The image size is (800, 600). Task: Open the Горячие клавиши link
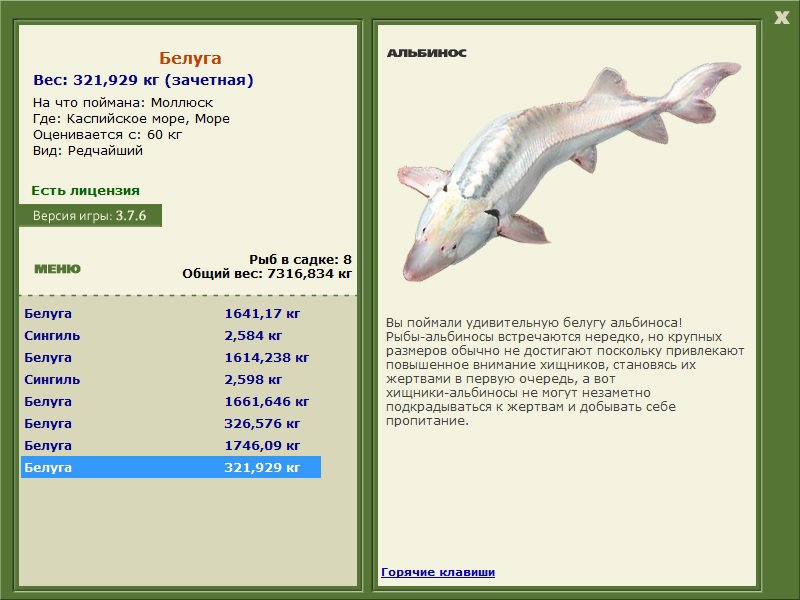(x=438, y=572)
